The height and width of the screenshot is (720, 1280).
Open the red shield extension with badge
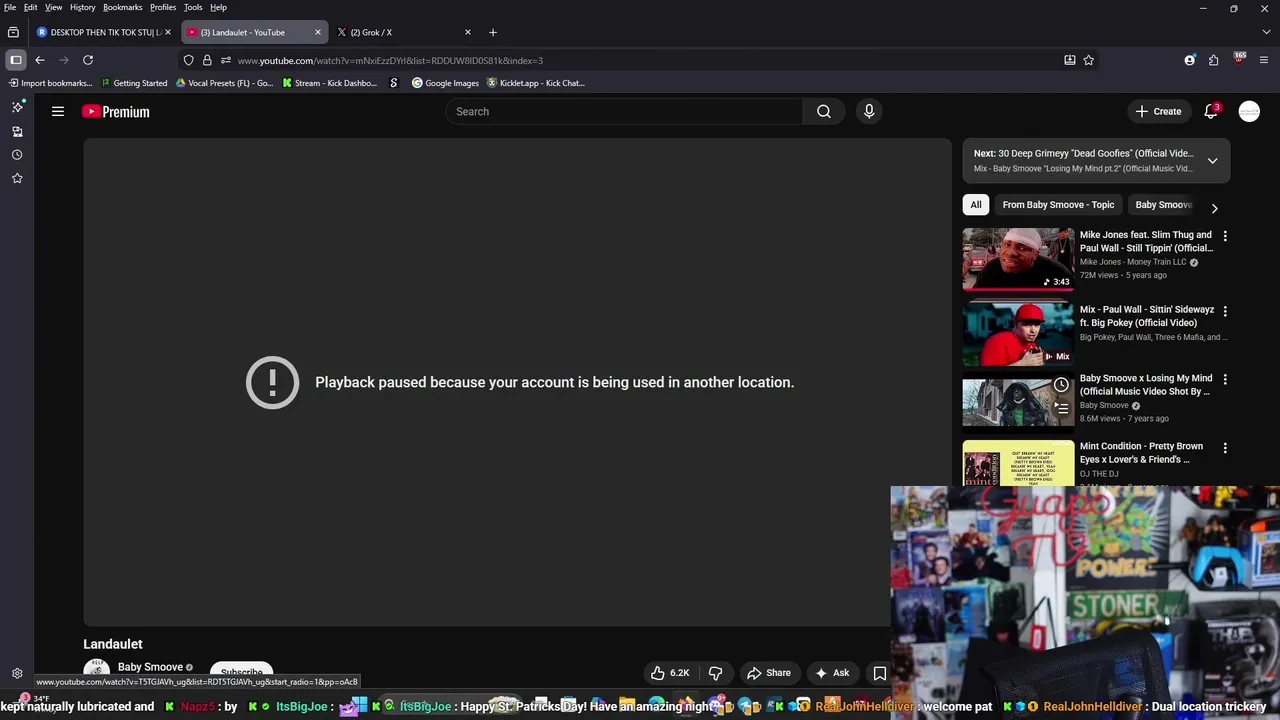click(1240, 60)
